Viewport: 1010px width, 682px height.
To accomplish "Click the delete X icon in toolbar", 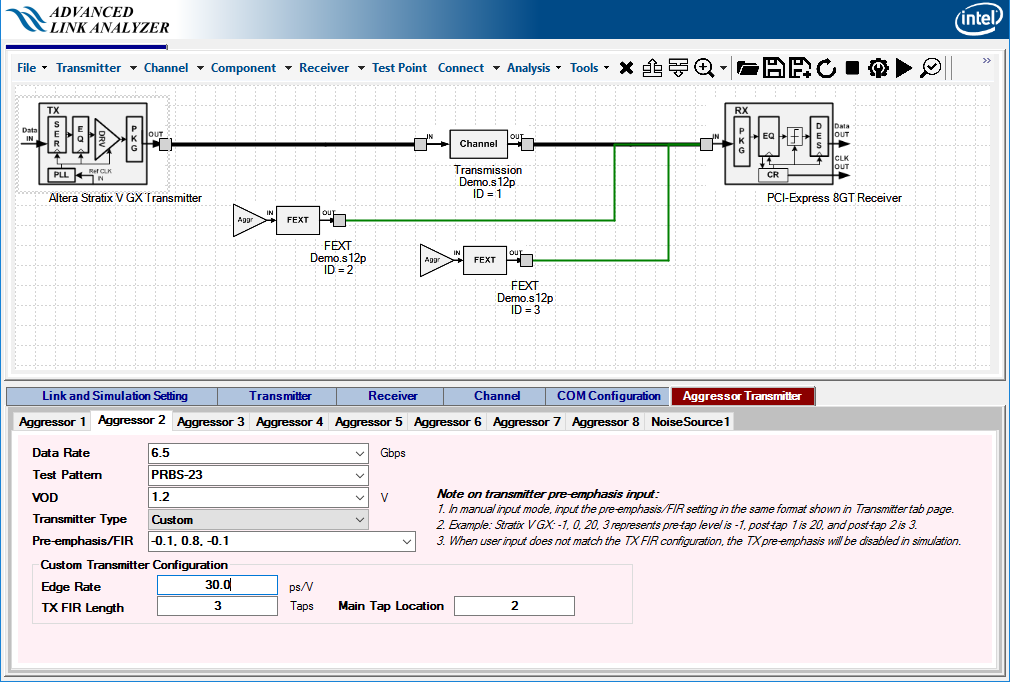I will tap(626, 68).
